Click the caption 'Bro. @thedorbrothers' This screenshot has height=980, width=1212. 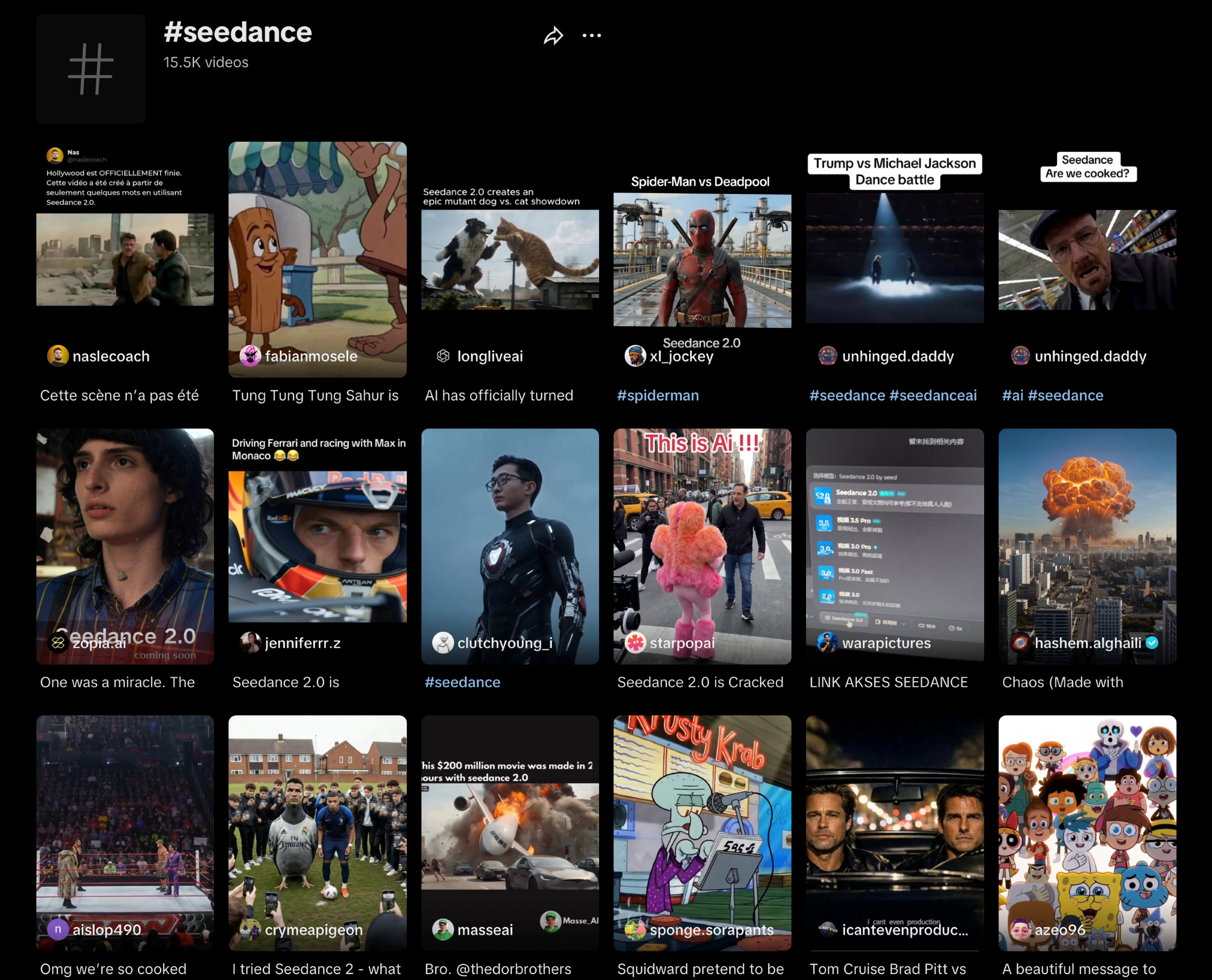coord(498,969)
